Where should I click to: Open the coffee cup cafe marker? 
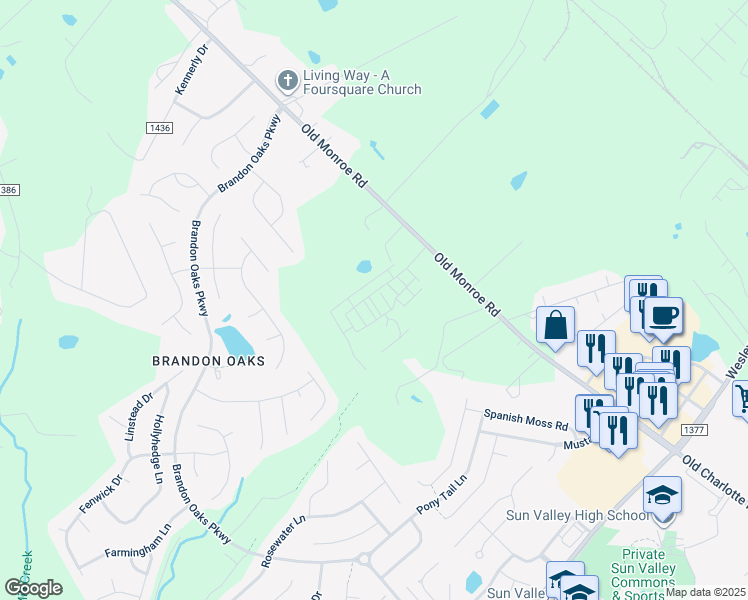664,317
